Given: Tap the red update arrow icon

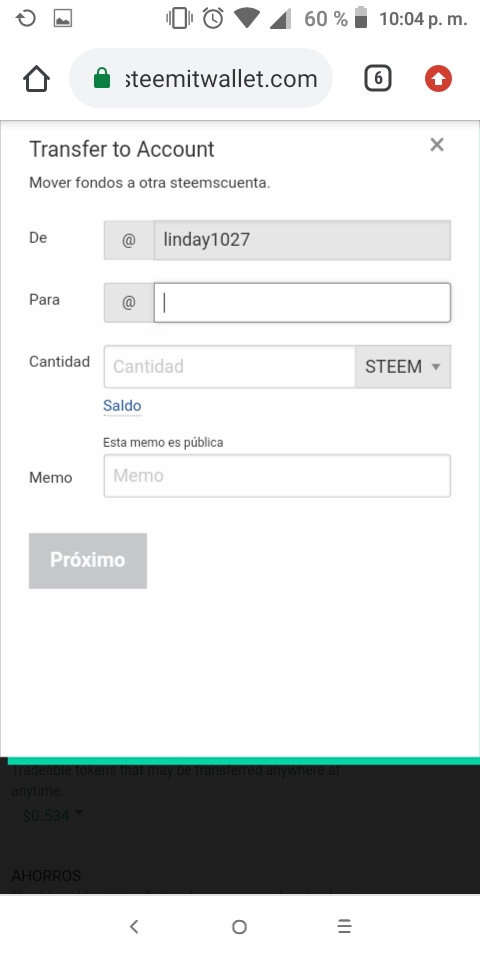Looking at the screenshot, I should (438, 78).
